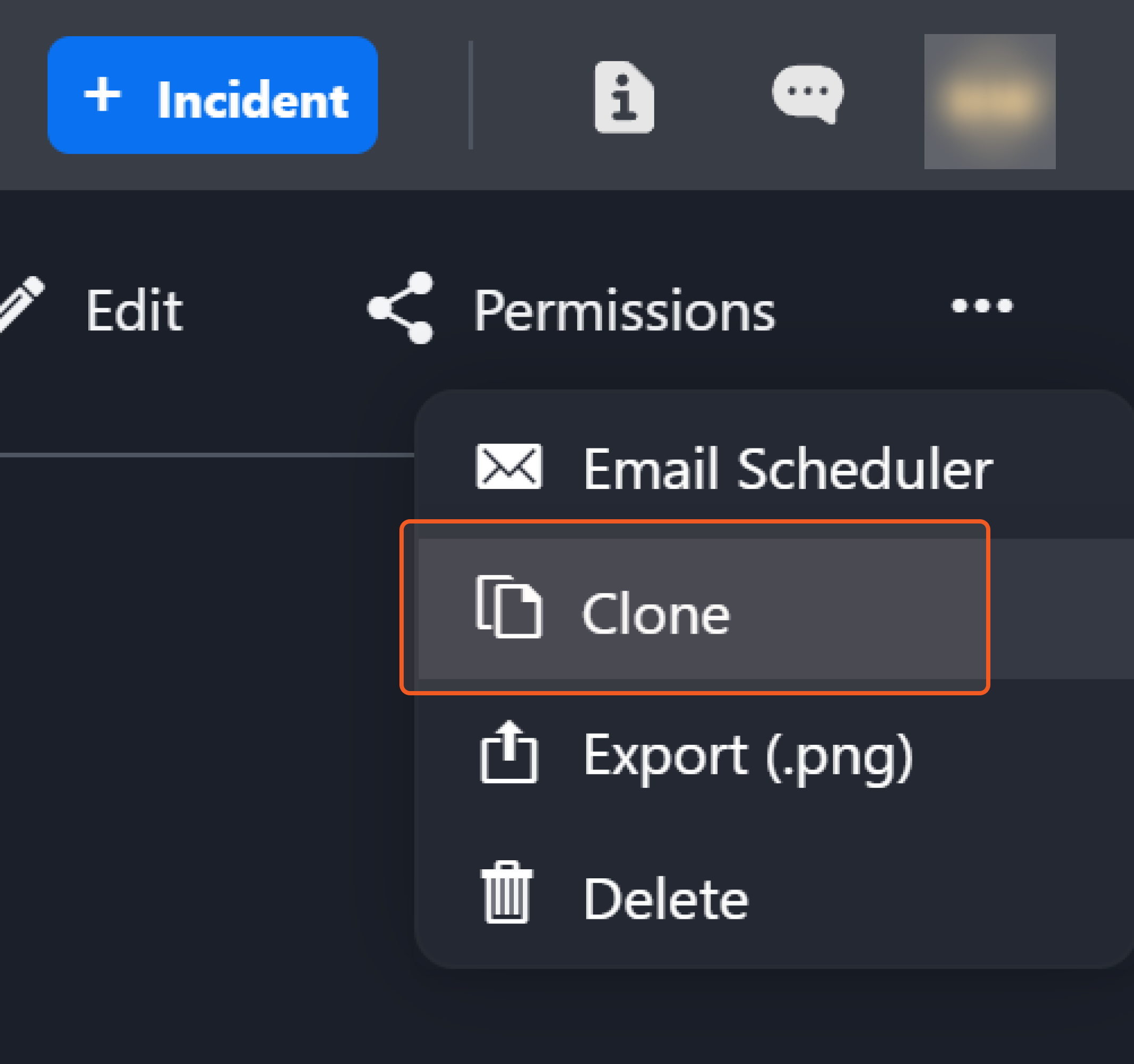Toggle the three-dot more options menu
This screenshot has width=1134, height=1064.
pyautogui.click(x=982, y=306)
